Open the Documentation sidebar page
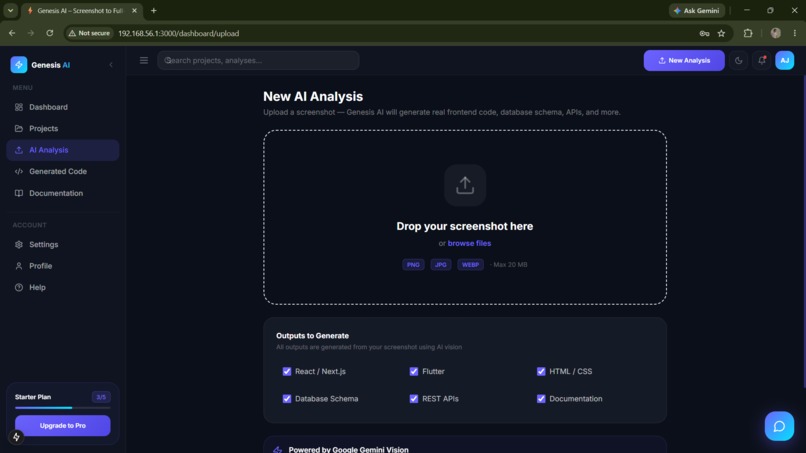The width and height of the screenshot is (806, 453). (x=63, y=193)
